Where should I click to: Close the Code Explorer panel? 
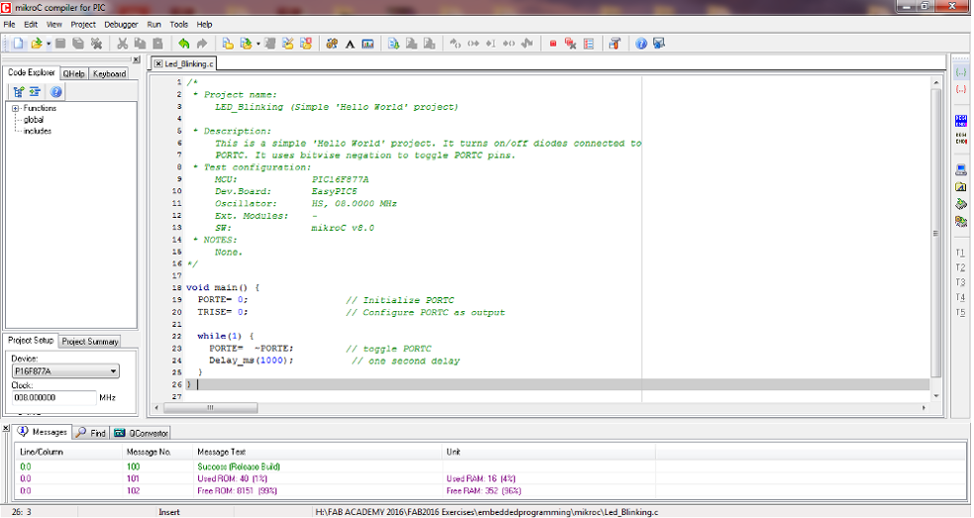coord(135,60)
